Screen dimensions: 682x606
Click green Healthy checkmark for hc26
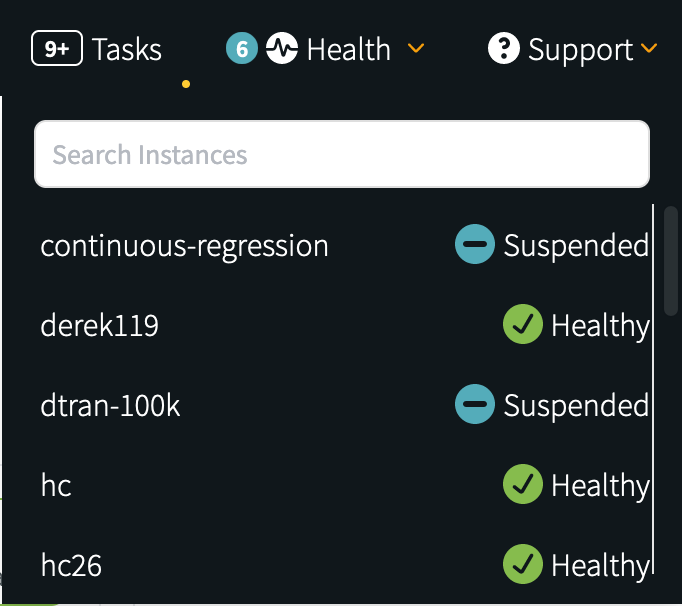(x=523, y=564)
